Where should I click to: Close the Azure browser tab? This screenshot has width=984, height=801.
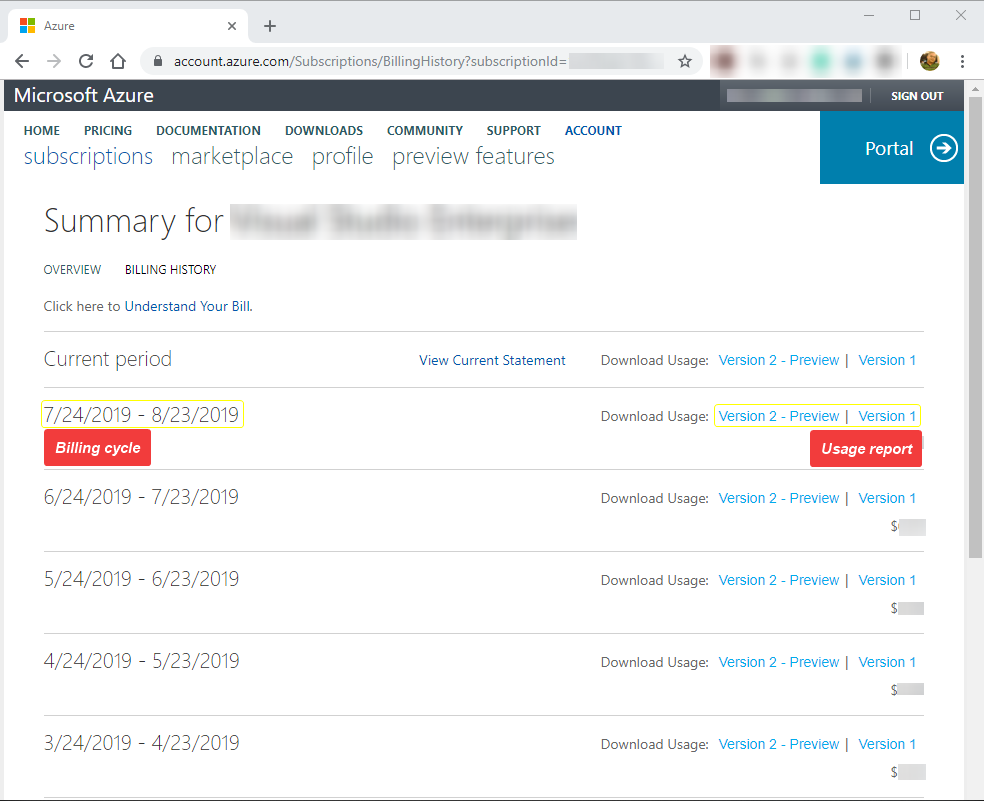232,26
